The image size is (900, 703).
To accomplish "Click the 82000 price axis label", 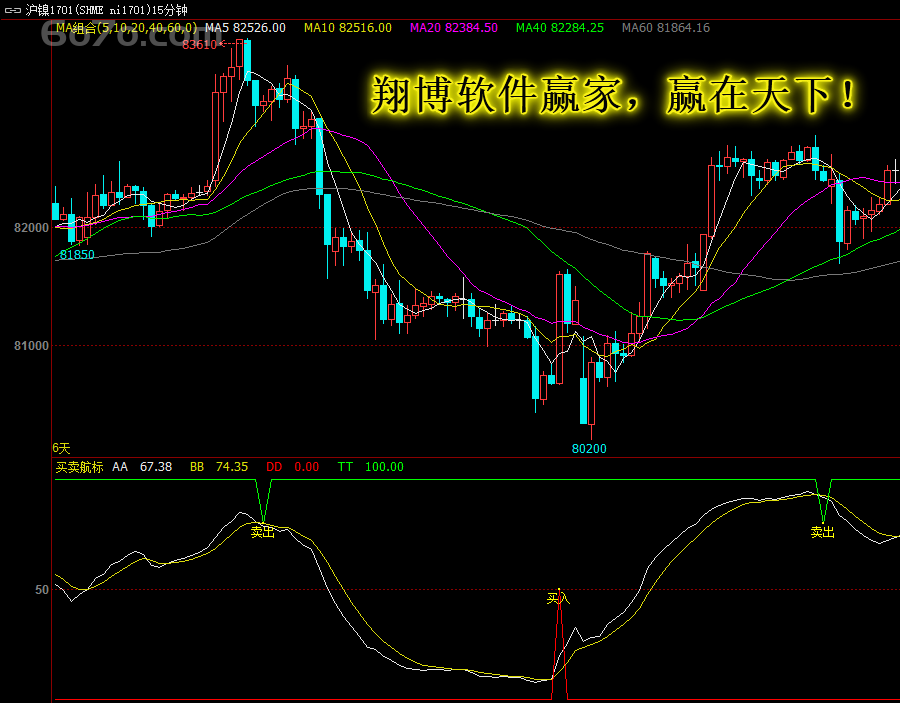I will [32, 228].
